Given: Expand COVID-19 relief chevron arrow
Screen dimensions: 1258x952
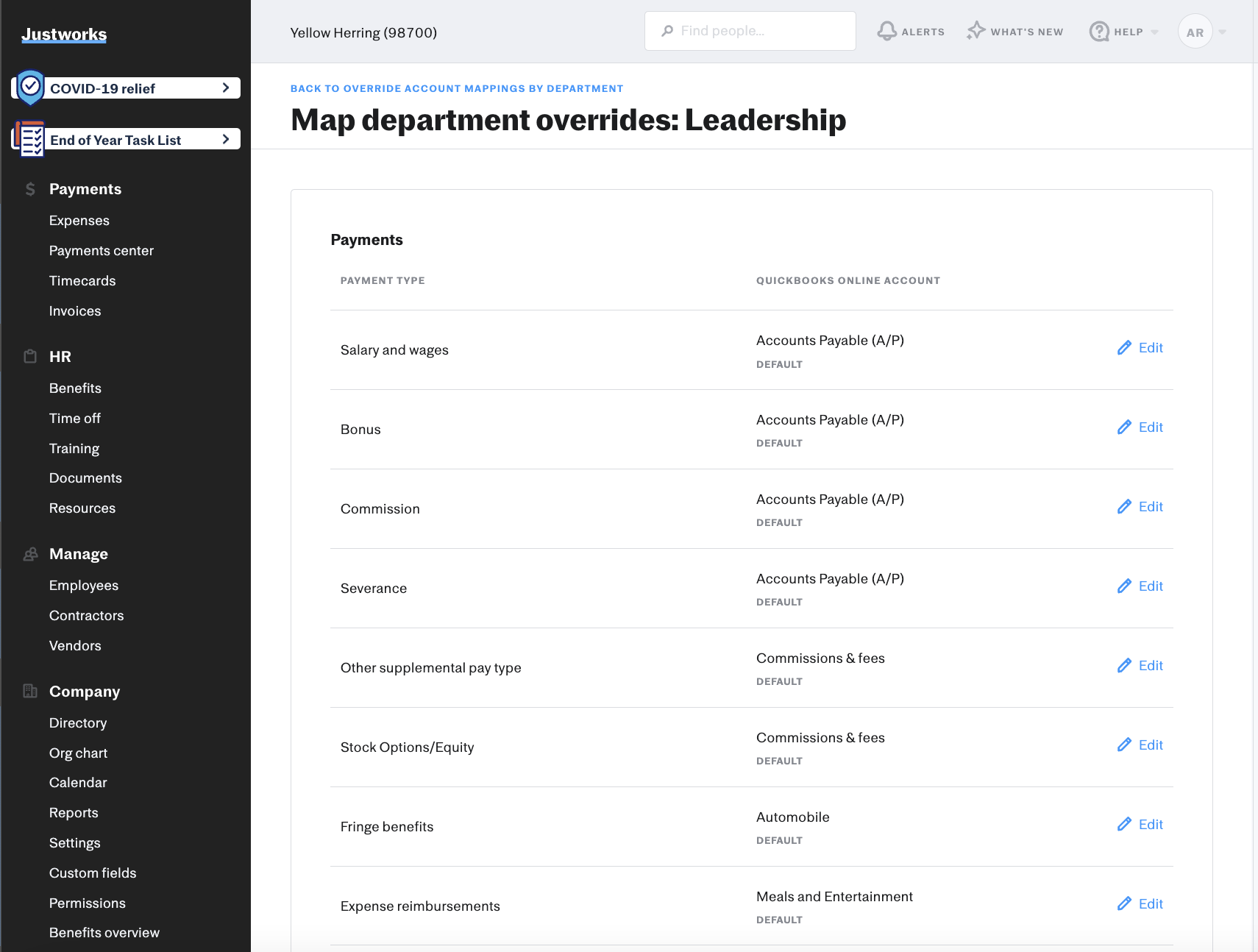Looking at the screenshot, I should tap(226, 88).
